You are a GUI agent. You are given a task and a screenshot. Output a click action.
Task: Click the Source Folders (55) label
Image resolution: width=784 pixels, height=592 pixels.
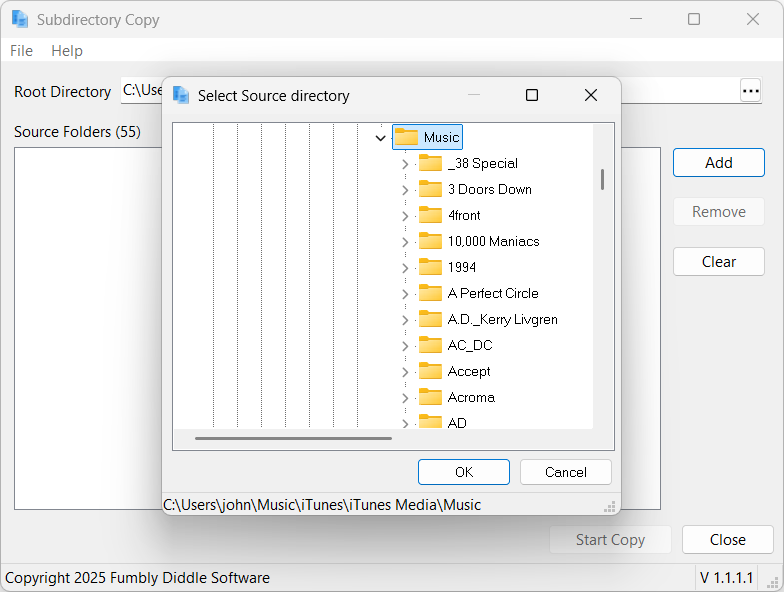(78, 132)
